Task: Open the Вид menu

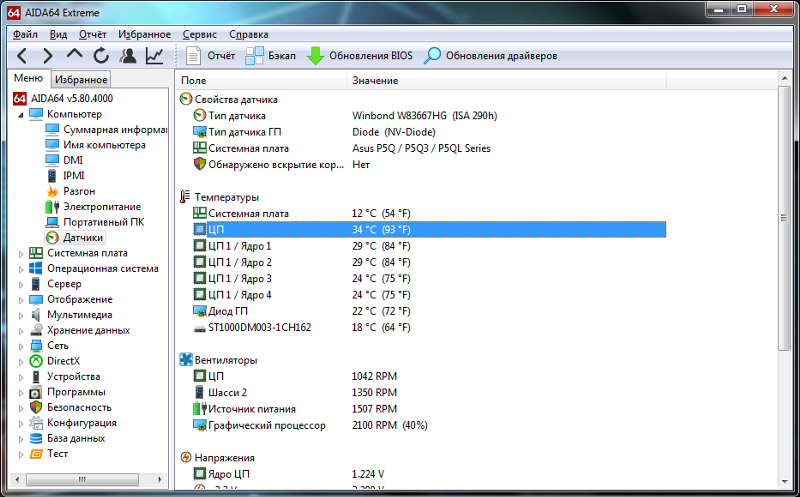Action: point(58,34)
